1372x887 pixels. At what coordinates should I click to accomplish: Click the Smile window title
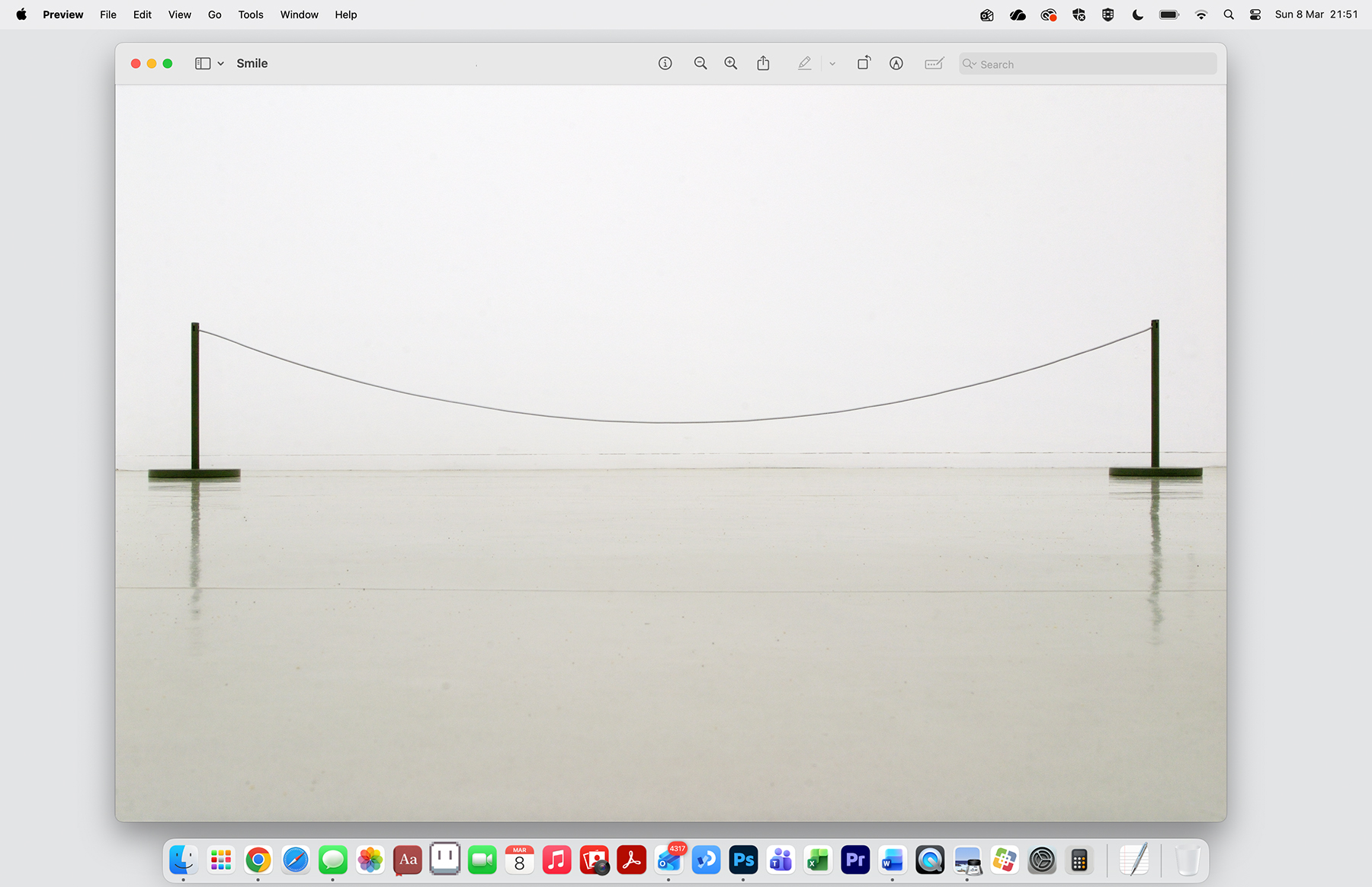click(252, 63)
